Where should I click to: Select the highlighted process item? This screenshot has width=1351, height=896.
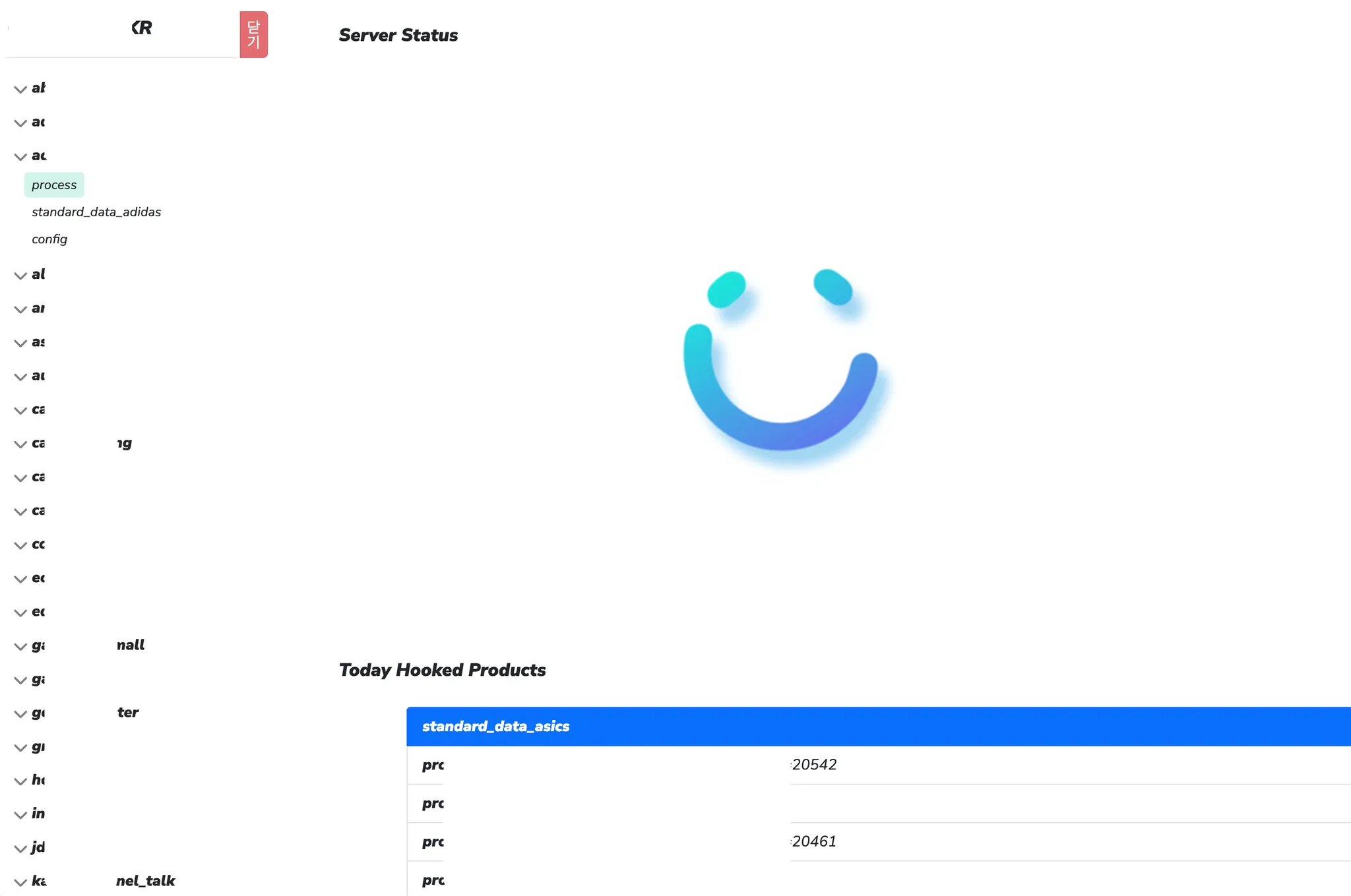click(x=54, y=185)
